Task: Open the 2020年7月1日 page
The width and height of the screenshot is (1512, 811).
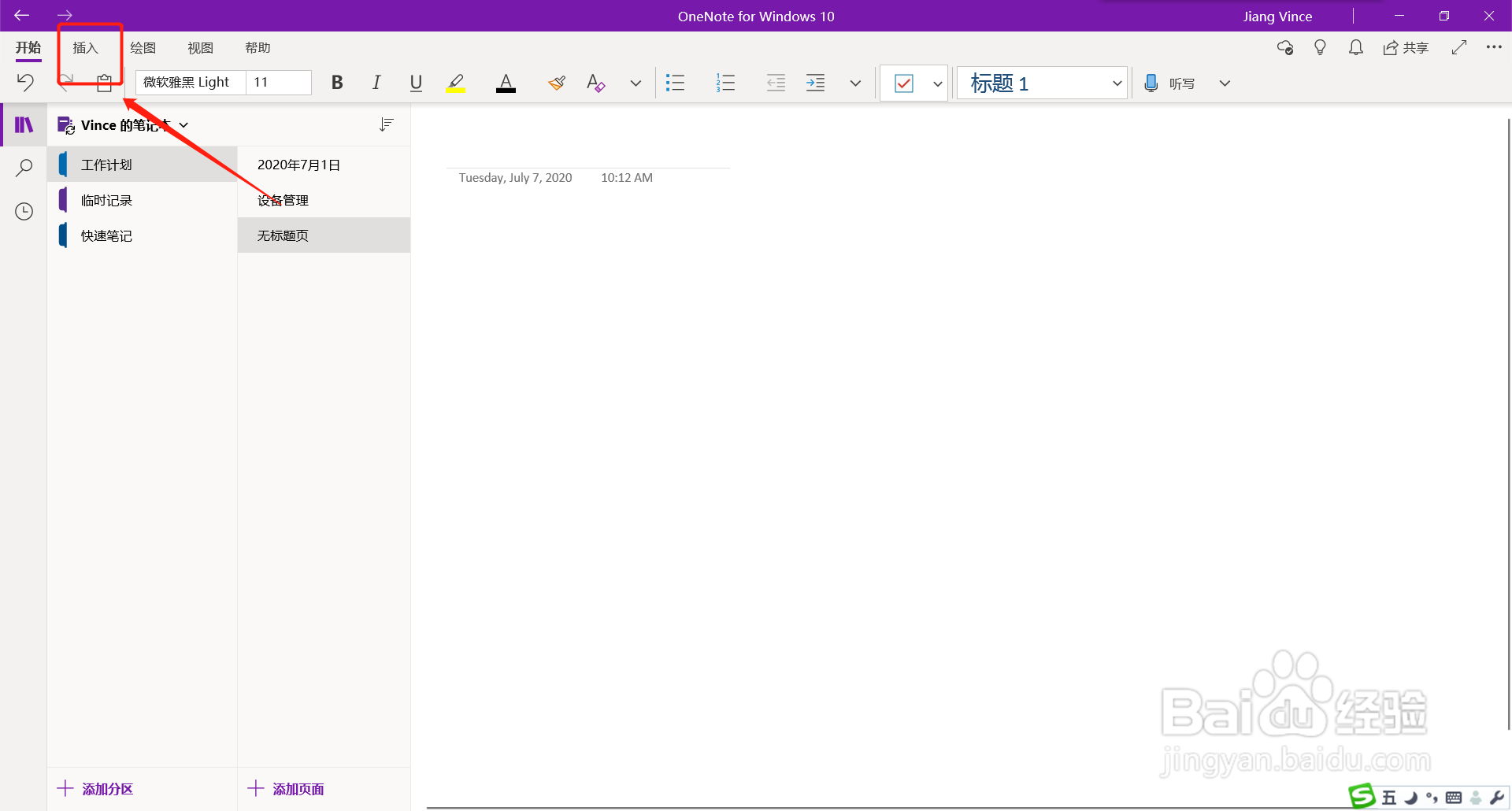Action: tap(324, 165)
